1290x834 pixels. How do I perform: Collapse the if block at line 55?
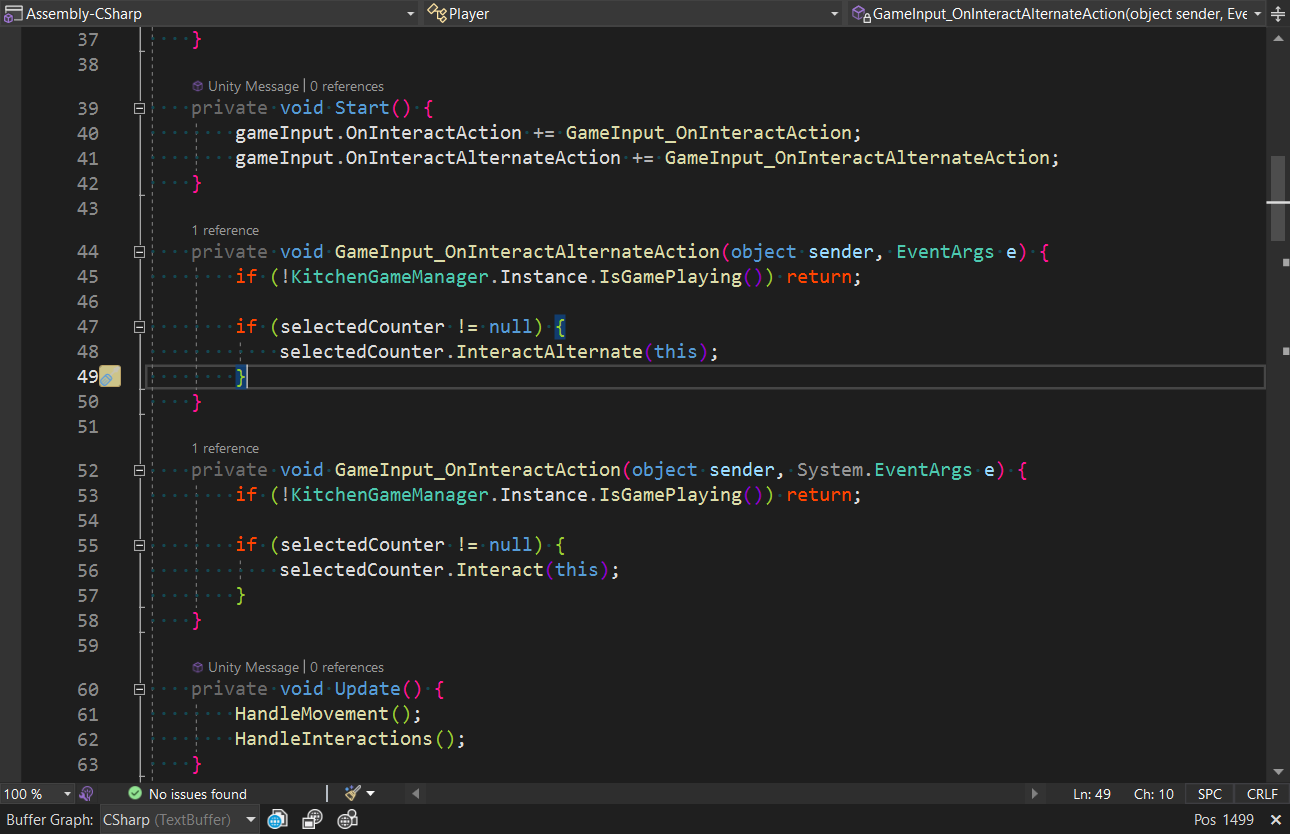pyautogui.click(x=139, y=545)
